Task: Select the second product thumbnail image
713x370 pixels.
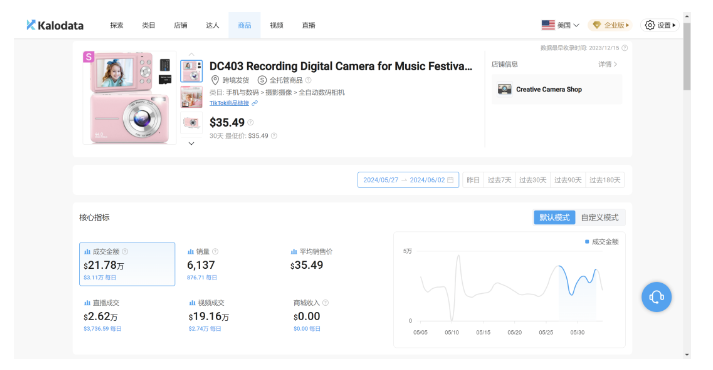Action: coord(191,96)
